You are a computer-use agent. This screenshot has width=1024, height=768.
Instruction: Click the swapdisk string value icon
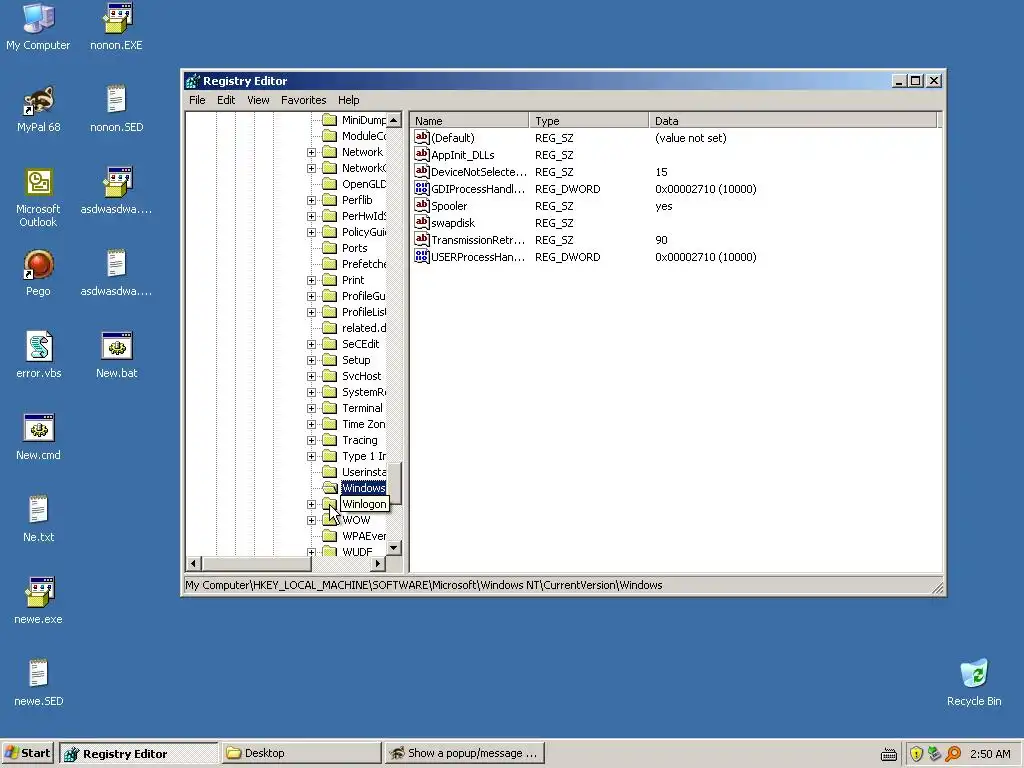coord(422,223)
